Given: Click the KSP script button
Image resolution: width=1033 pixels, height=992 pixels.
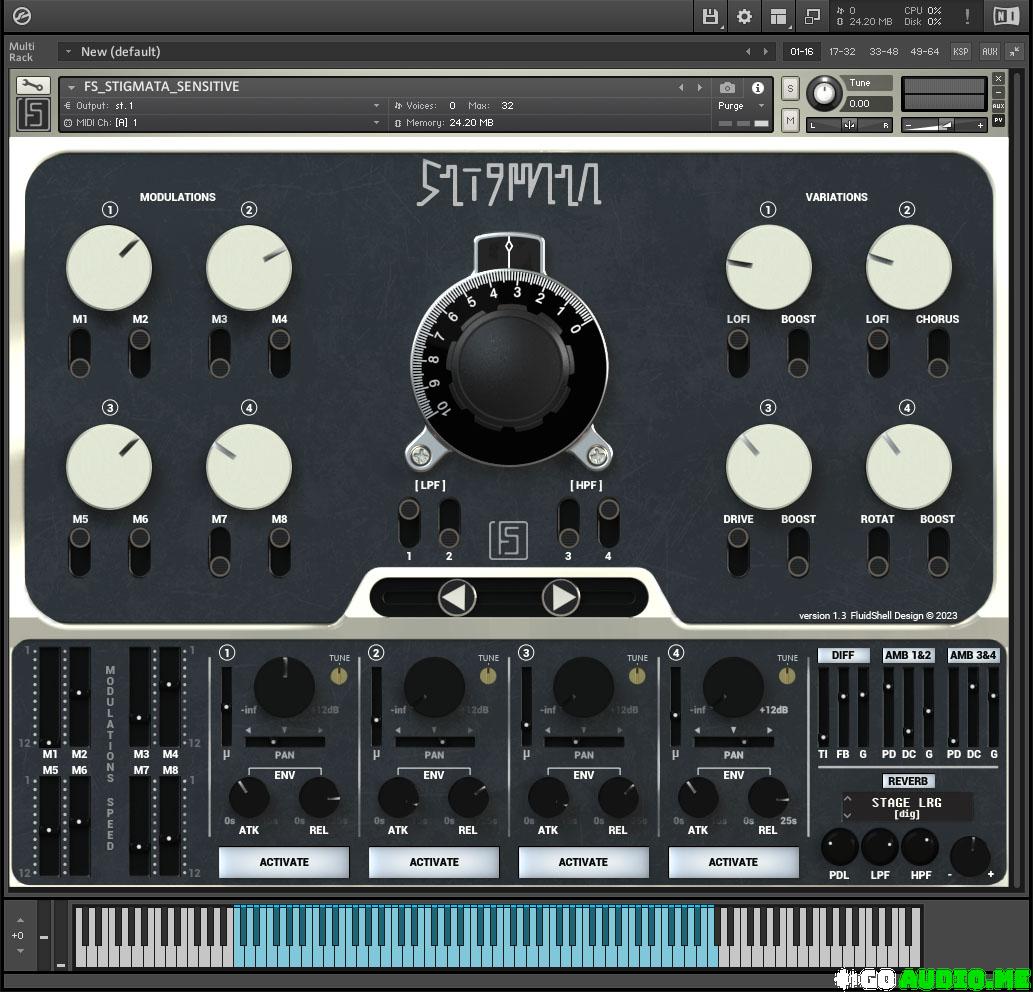Looking at the screenshot, I should [x=961, y=51].
